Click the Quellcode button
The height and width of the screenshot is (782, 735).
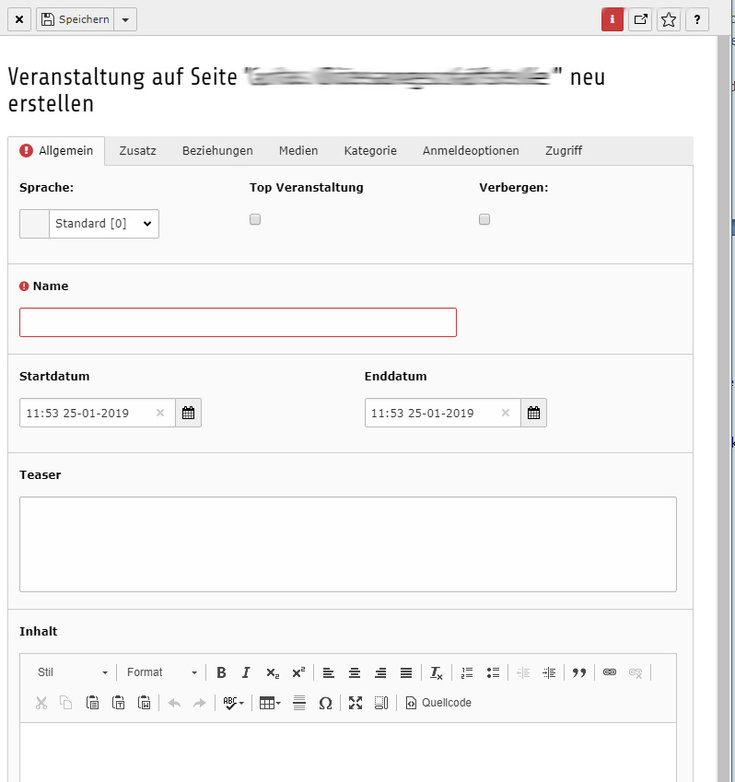click(x=438, y=703)
